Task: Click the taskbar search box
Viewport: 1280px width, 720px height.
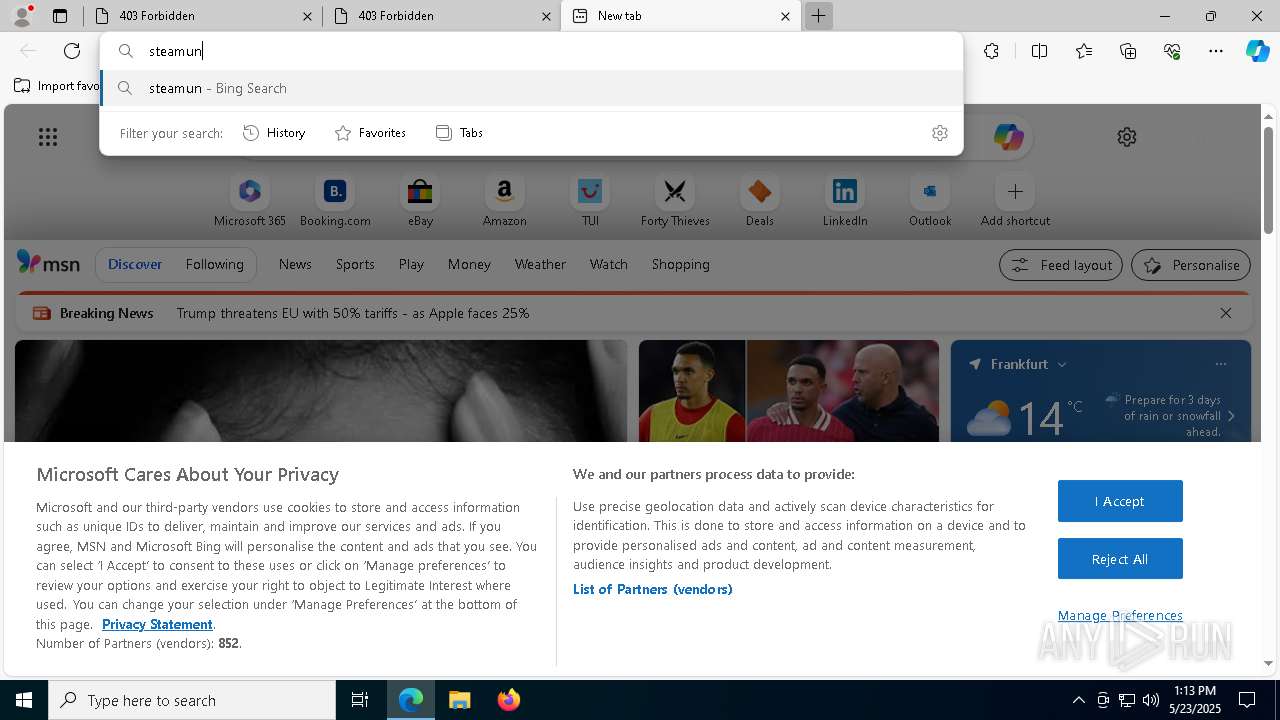Action: (x=192, y=700)
